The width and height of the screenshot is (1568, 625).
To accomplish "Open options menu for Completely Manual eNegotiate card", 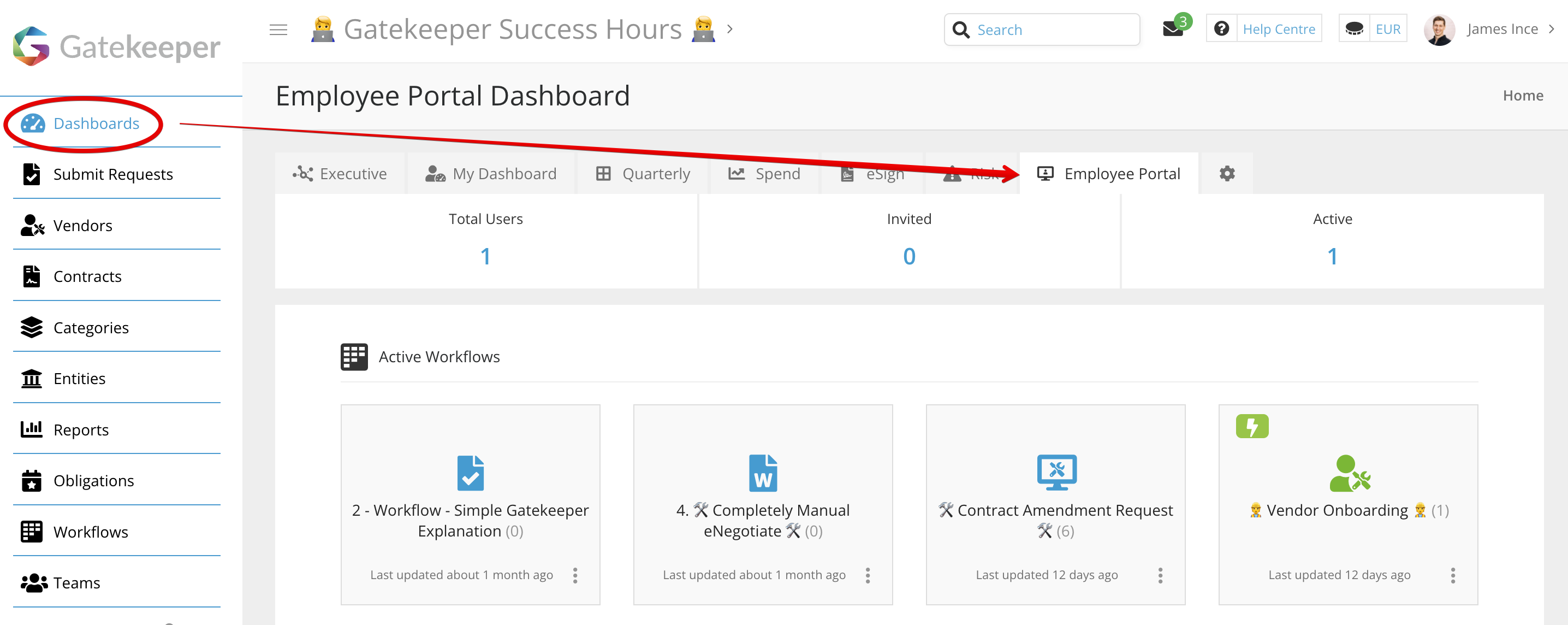I will coord(868,576).
